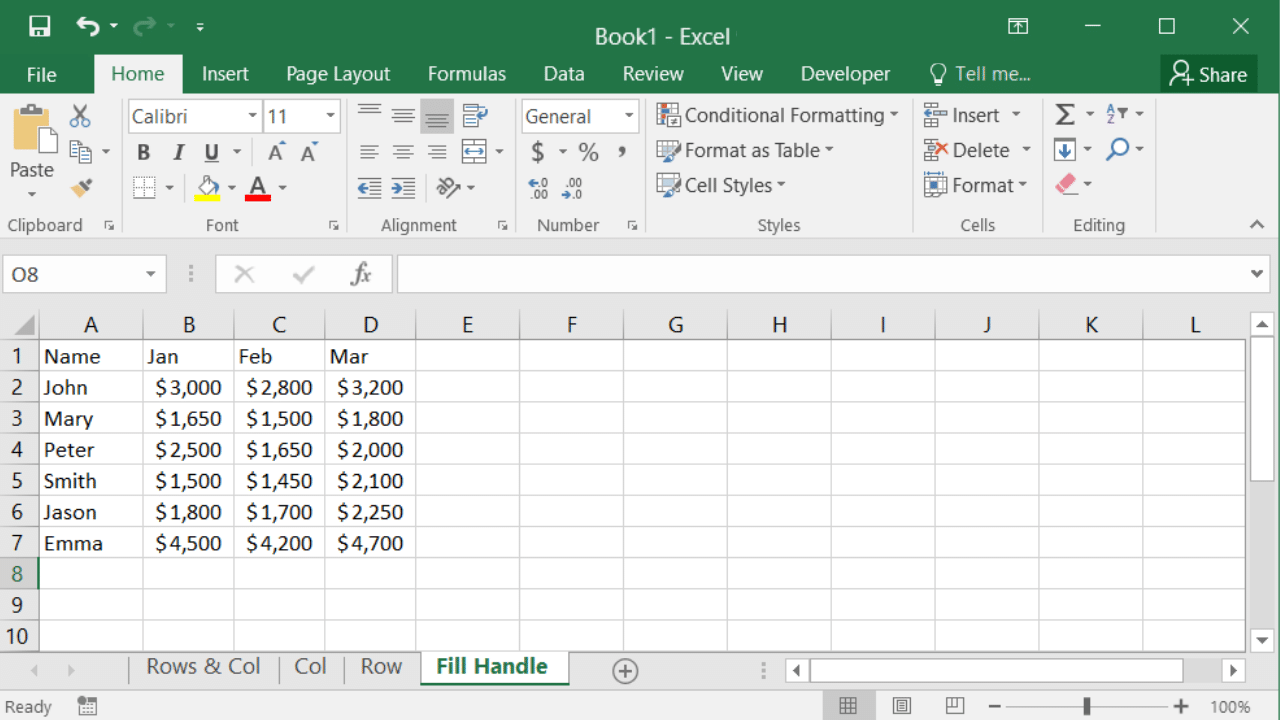Click the AutoSum sigma icon

tap(1065, 115)
